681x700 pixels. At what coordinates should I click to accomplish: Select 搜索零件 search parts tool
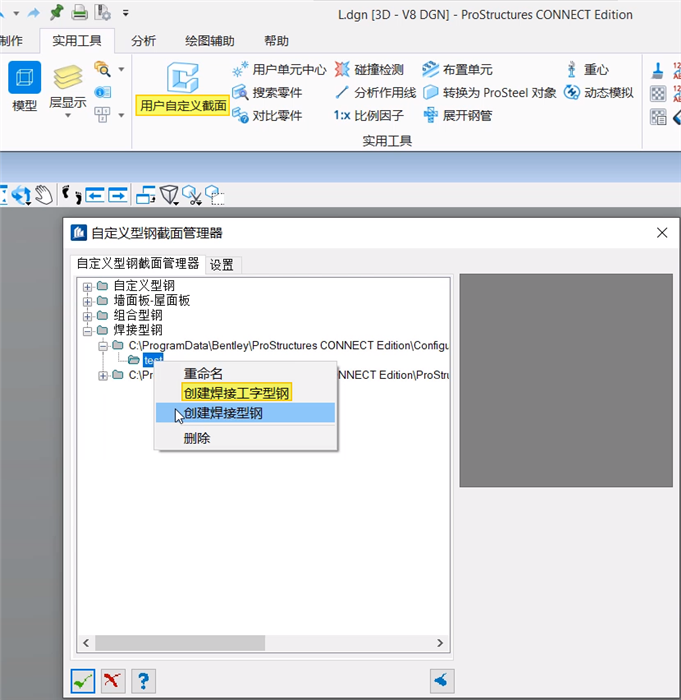pyautogui.click(x=267, y=93)
